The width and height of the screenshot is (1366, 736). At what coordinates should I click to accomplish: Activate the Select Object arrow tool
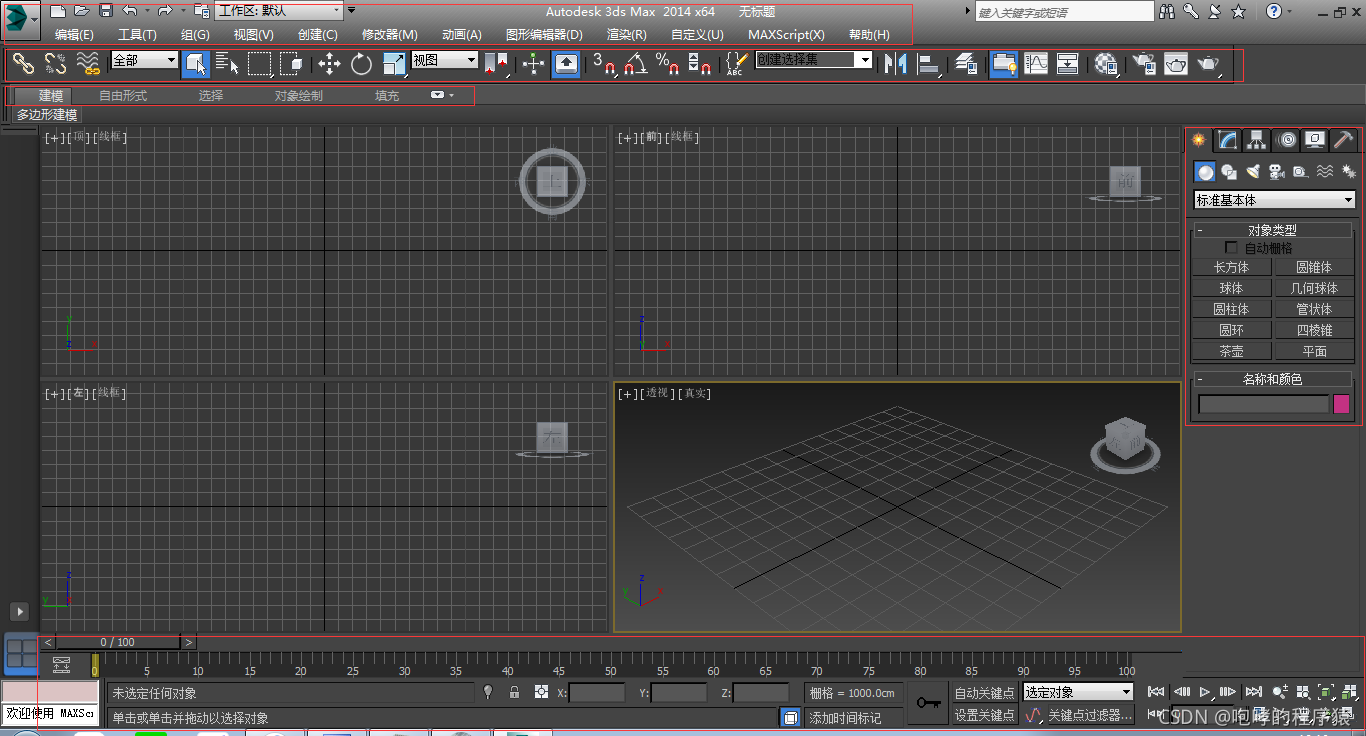click(x=196, y=64)
